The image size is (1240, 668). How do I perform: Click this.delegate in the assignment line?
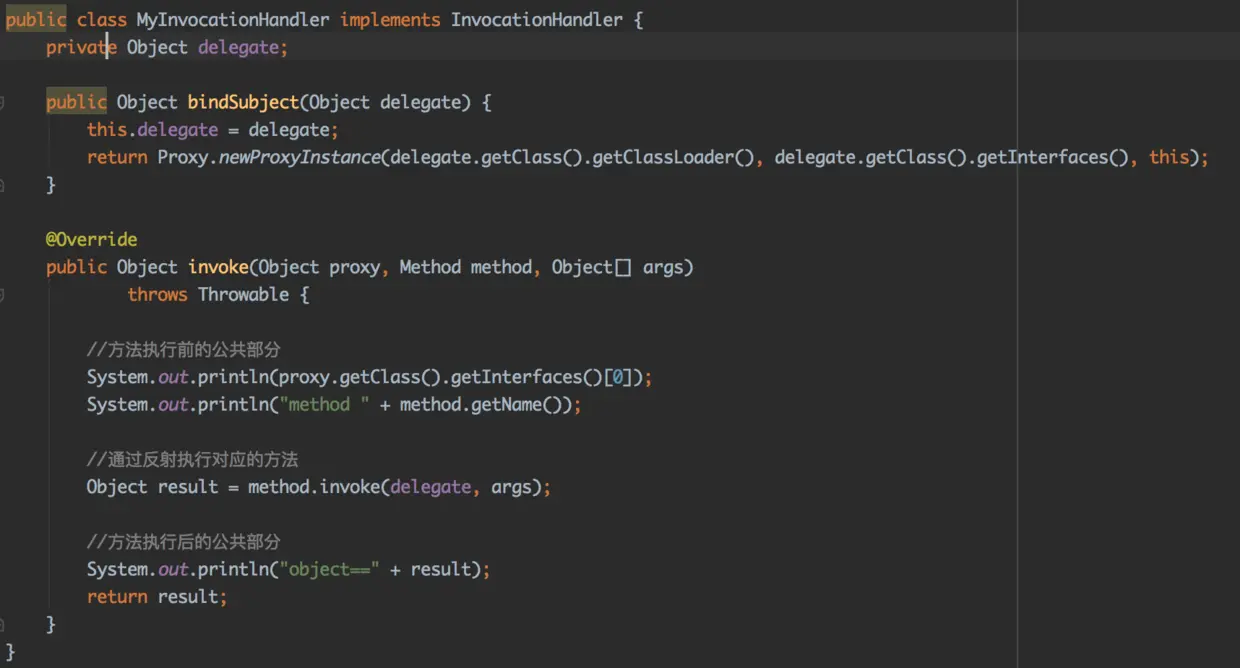coord(152,130)
